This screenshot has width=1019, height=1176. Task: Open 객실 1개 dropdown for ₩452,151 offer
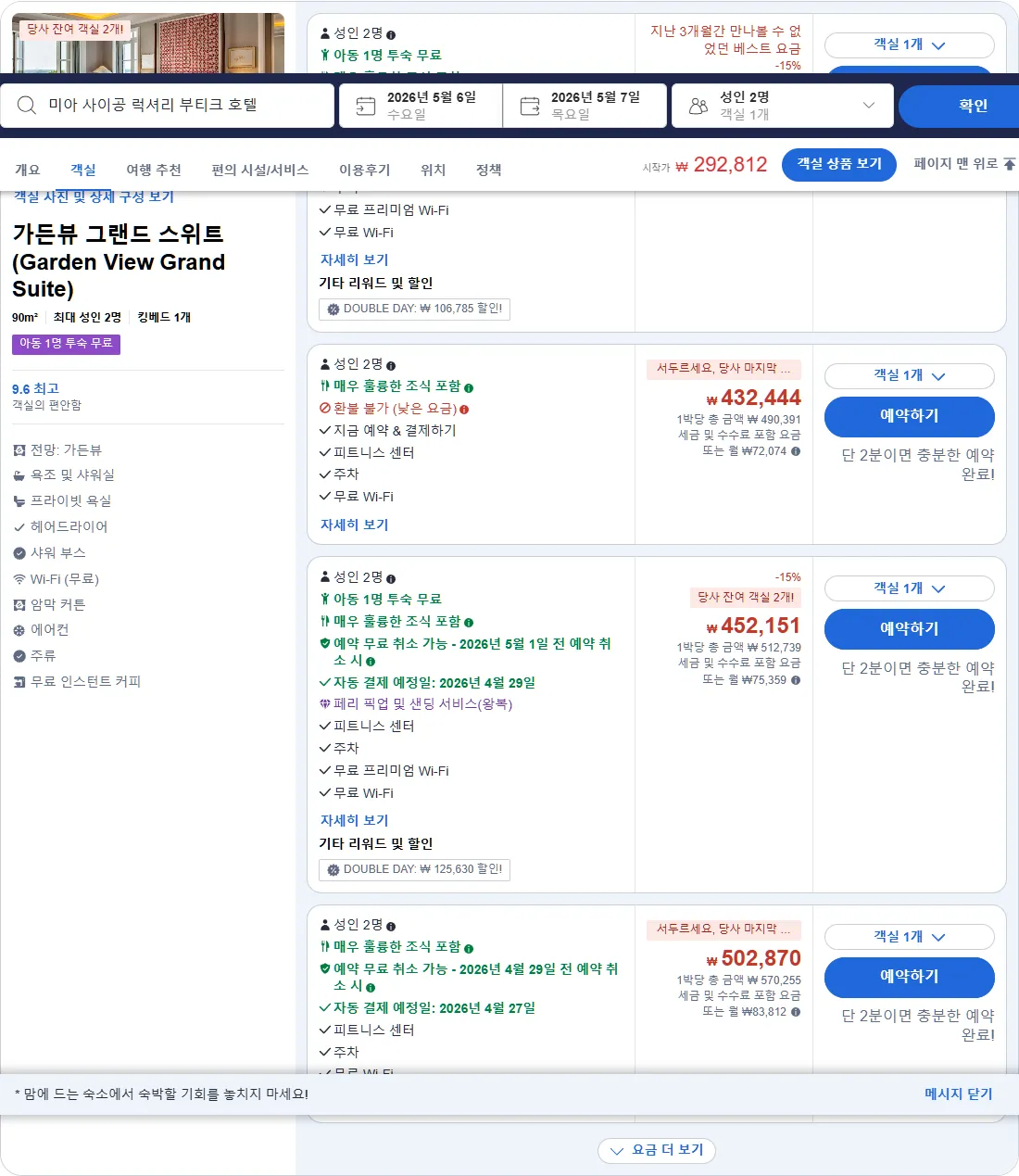909,588
